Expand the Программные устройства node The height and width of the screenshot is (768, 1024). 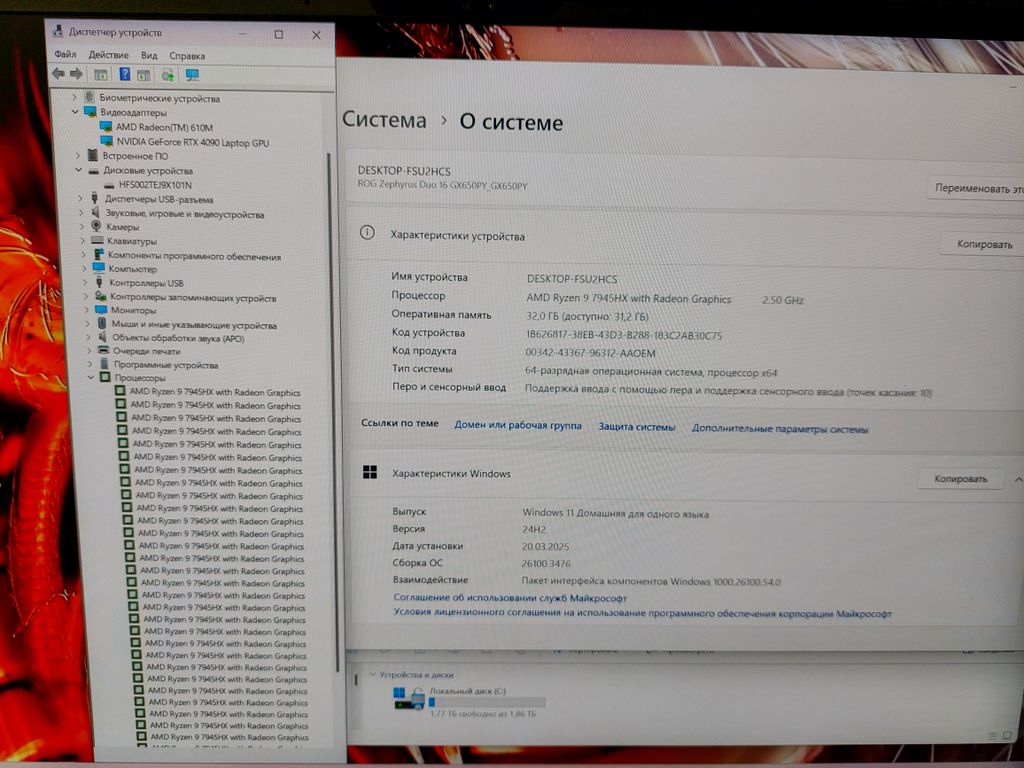[x=89, y=364]
